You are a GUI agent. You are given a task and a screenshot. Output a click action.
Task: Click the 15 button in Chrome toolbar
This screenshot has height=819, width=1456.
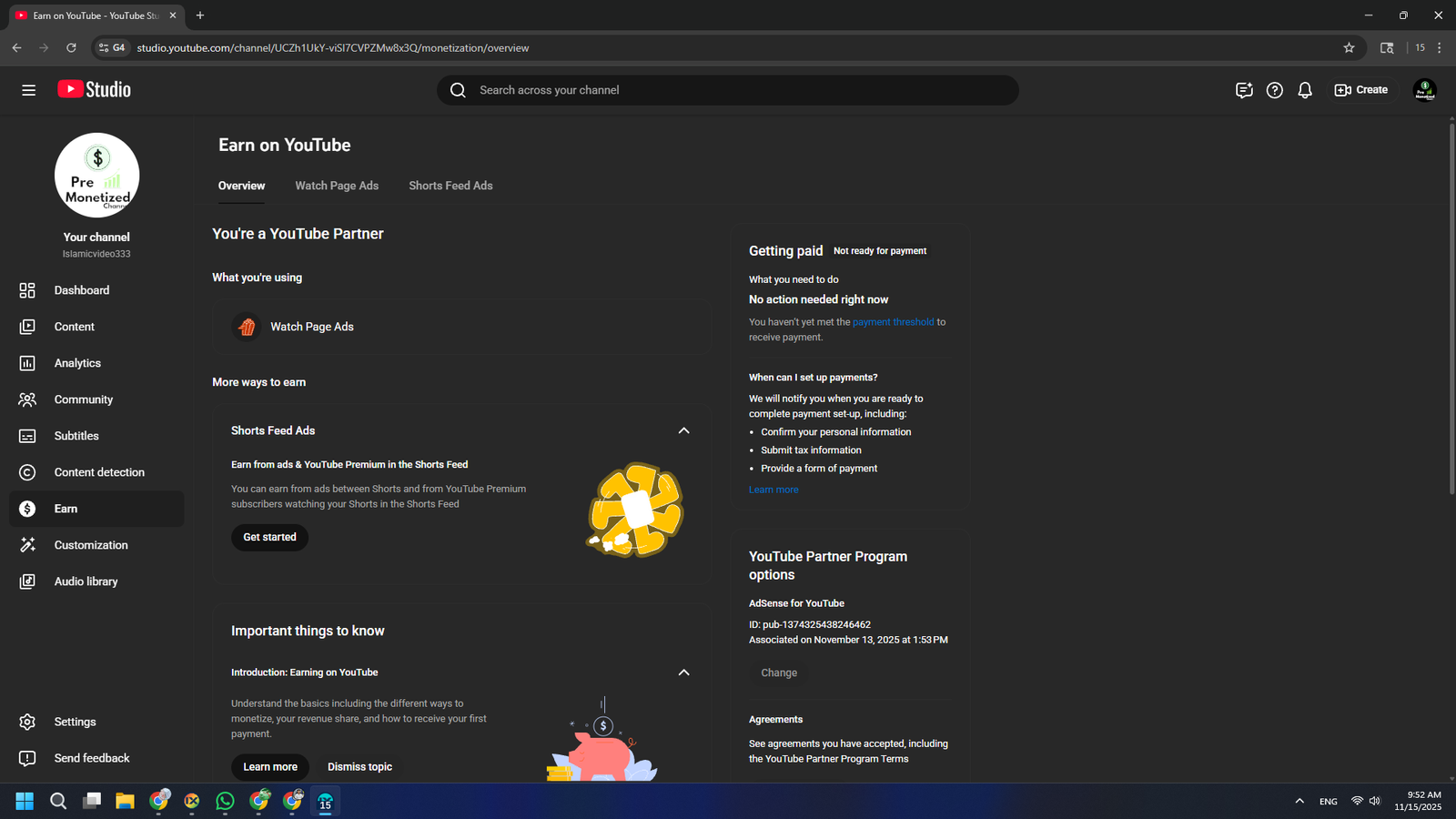point(1420,48)
